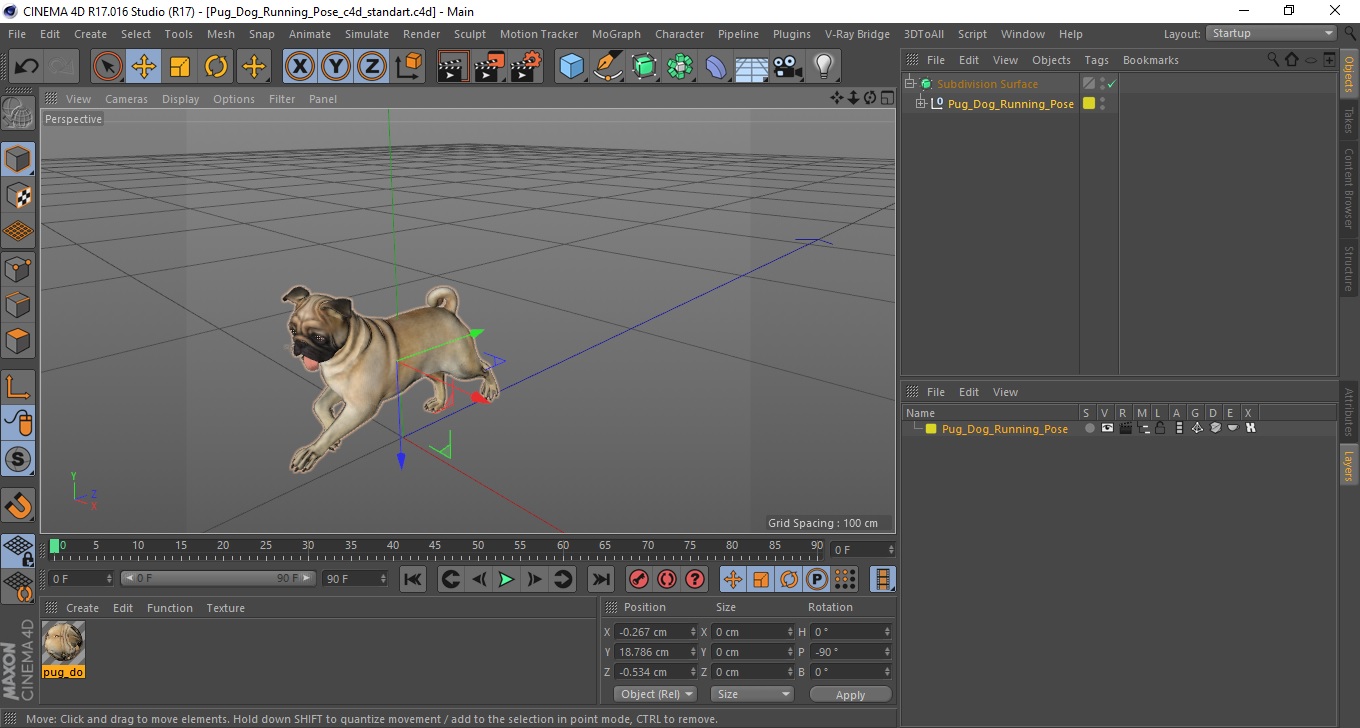Screen dimensions: 1360x728
Task: Toggle Pug_Dog_Running_Pose layer visibility eye
Action: 1107,428
